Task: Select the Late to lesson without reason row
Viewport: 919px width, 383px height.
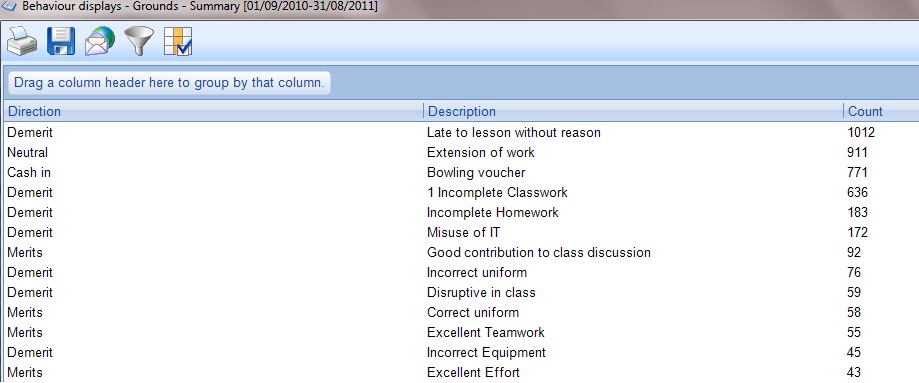Action: 460,133
